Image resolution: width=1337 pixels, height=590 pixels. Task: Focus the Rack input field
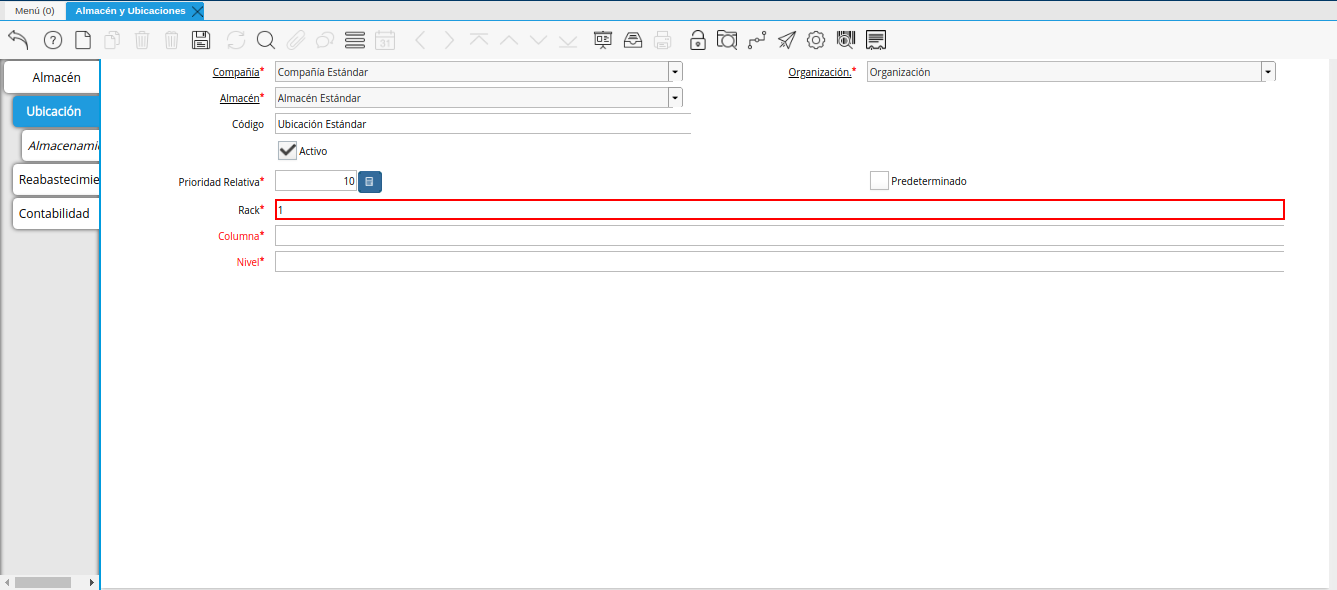click(780, 210)
